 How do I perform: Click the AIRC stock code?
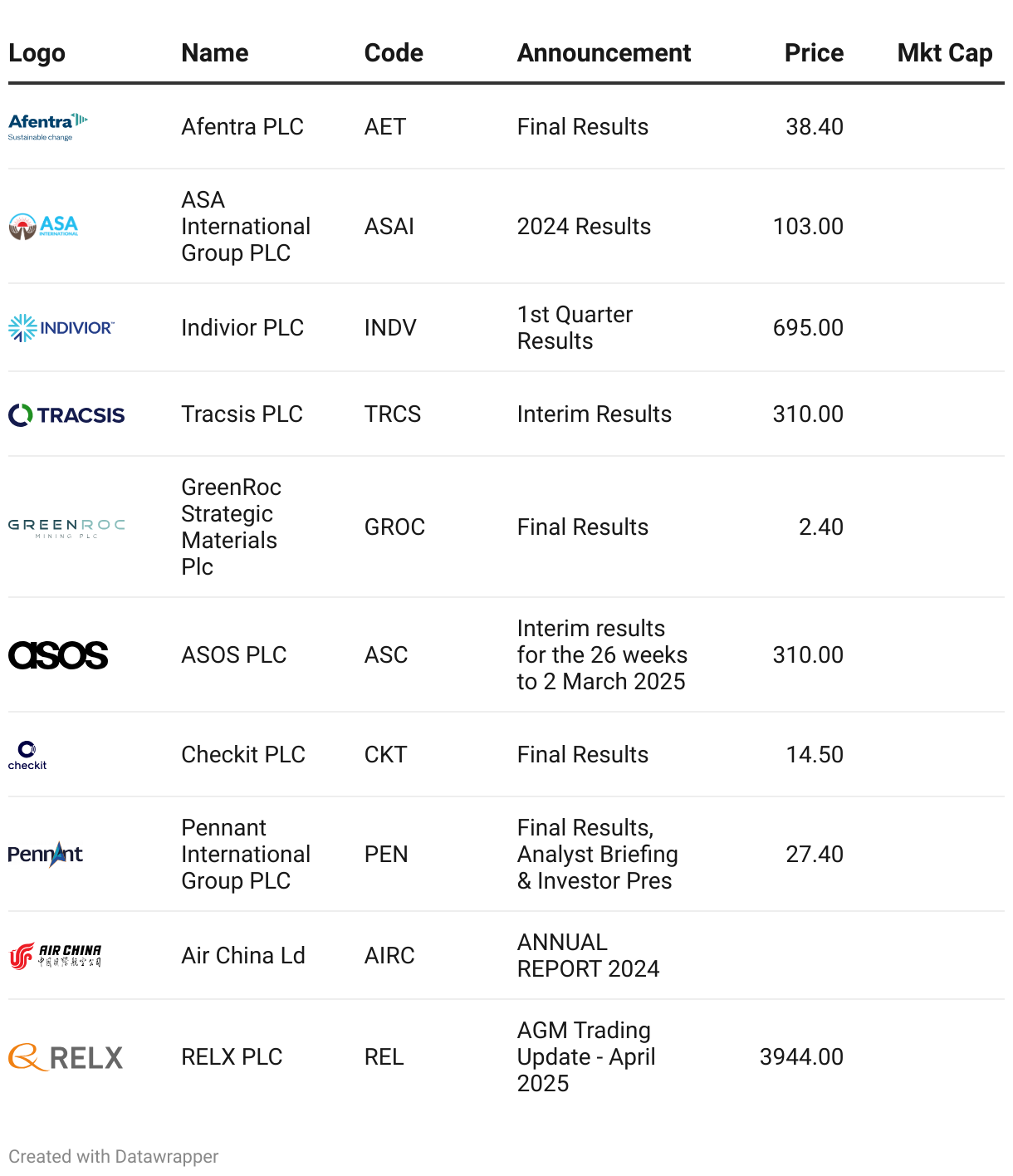click(x=389, y=956)
